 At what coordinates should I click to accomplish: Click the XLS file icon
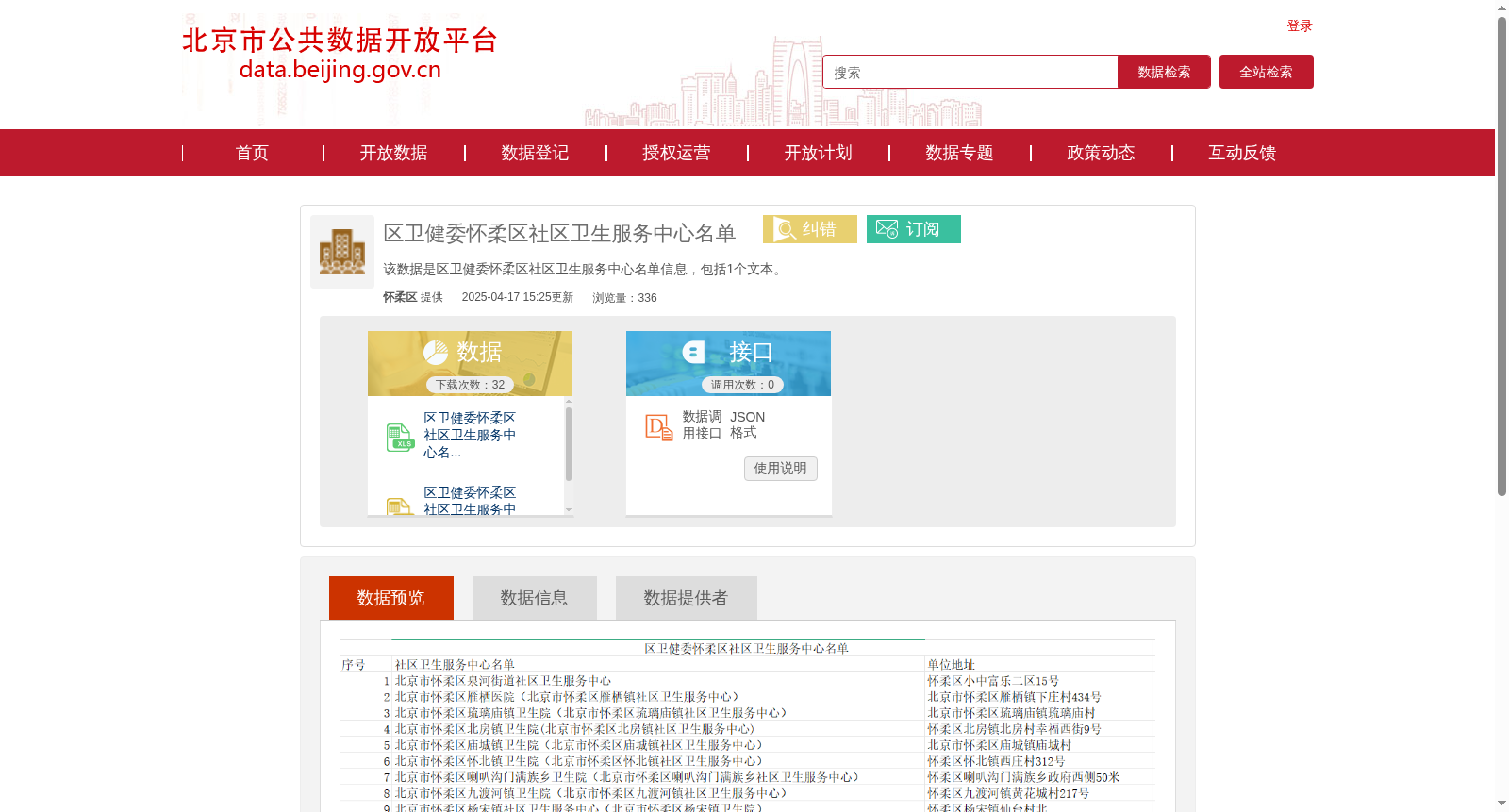tap(401, 438)
